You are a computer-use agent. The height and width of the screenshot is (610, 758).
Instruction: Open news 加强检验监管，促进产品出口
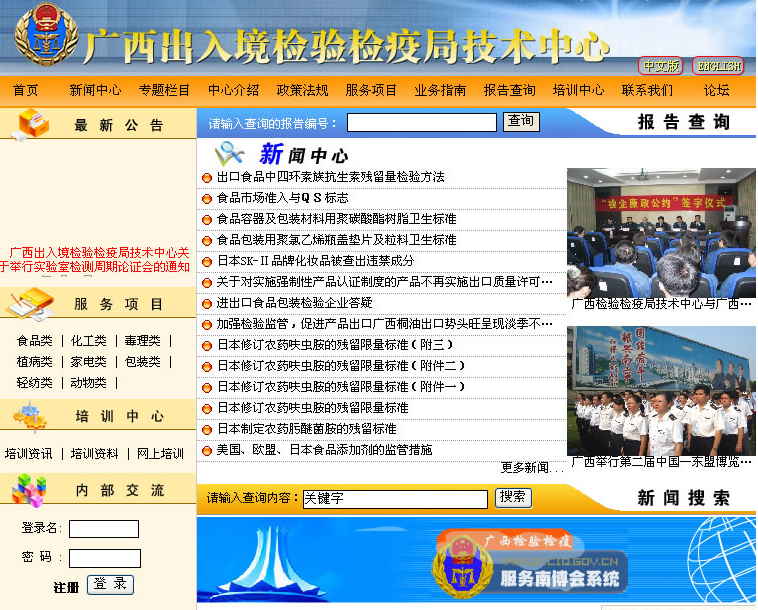click(x=384, y=324)
